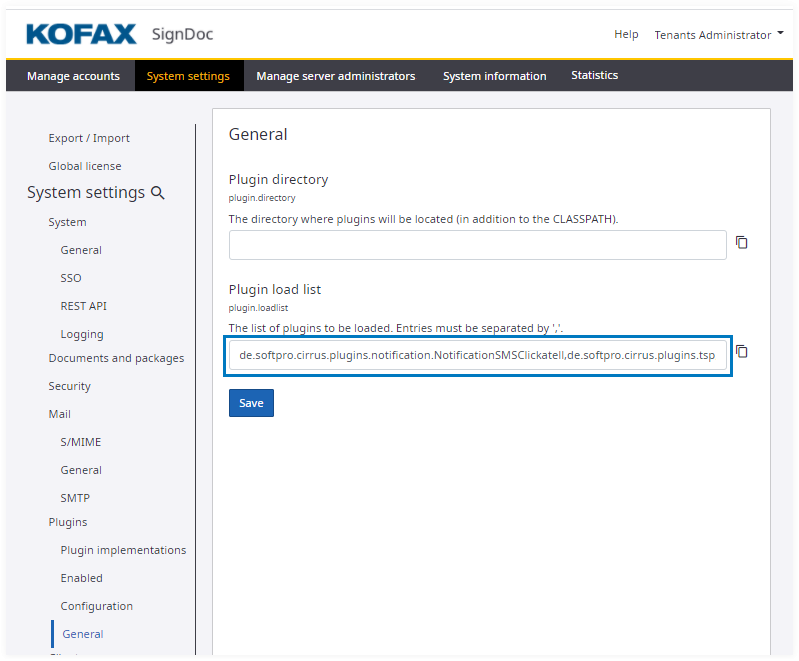Expand the Documents and packages section
799x661 pixels.
coord(116,358)
